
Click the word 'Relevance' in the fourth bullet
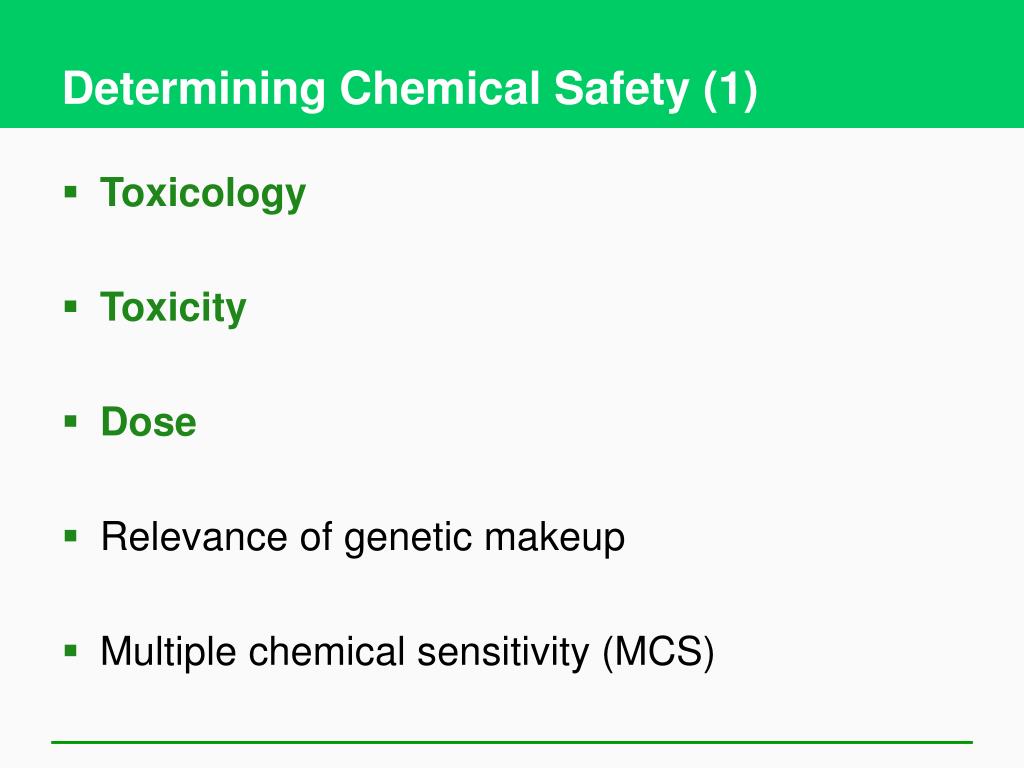[194, 537]
